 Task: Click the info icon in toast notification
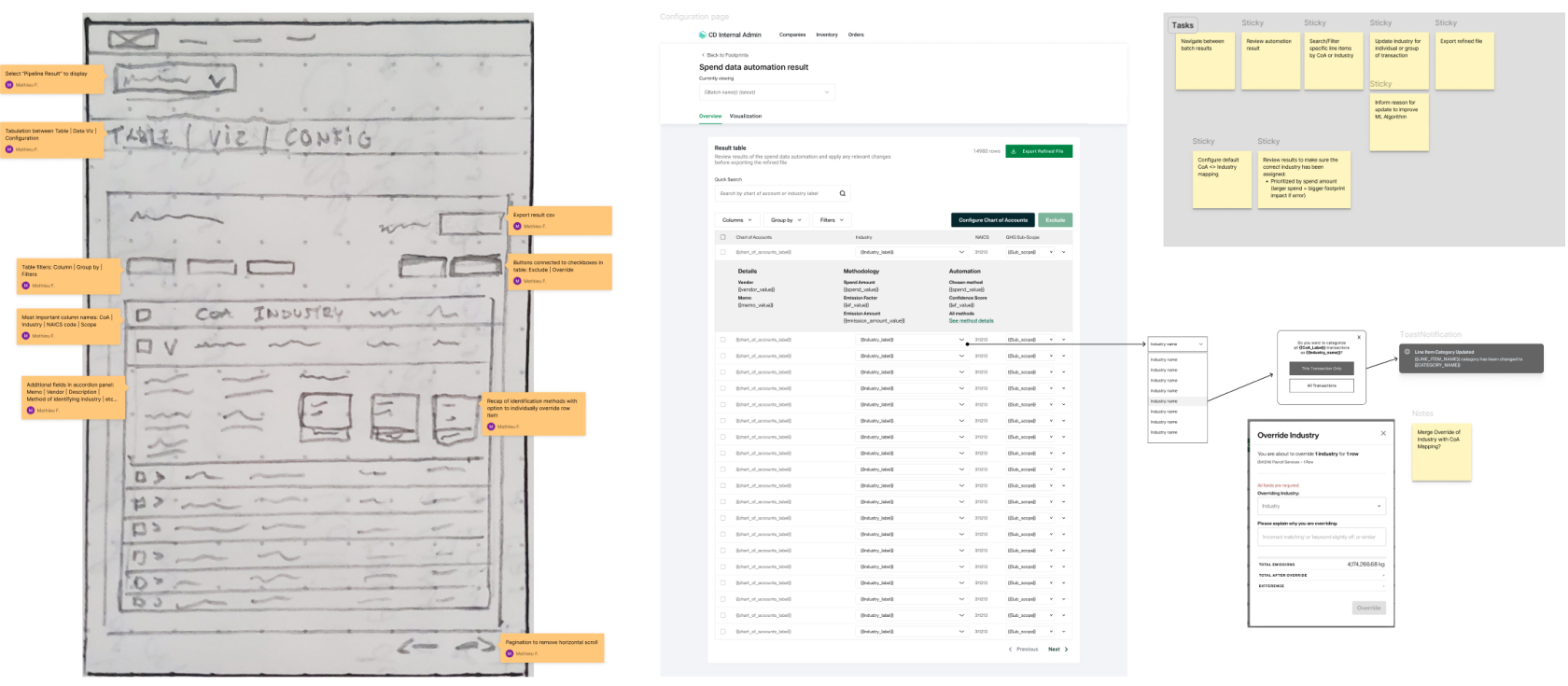click(x=1407, y=352)
